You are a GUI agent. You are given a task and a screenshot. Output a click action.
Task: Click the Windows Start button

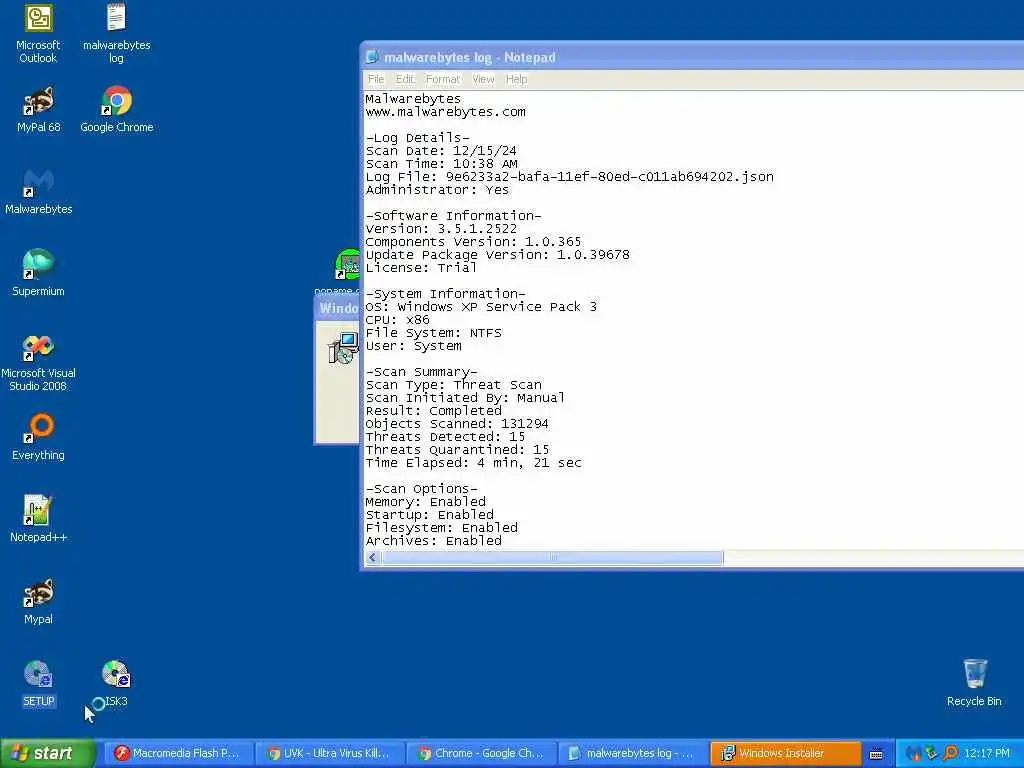point(47,753)
